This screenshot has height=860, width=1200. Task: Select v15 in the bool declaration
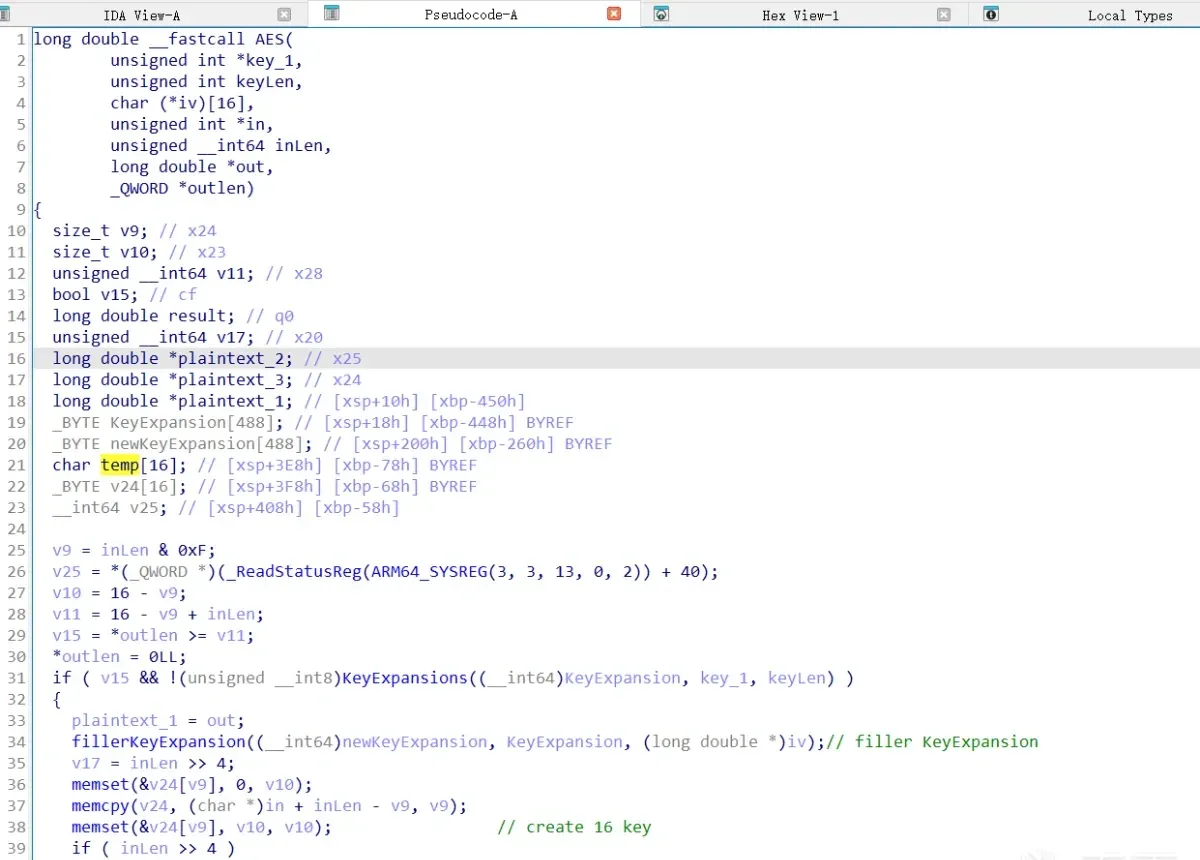coord(115,294)
